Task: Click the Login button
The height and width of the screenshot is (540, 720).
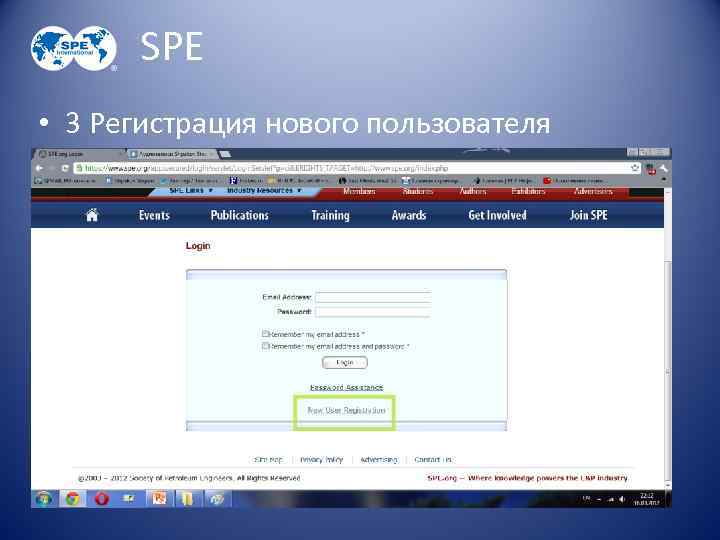Action: tap(345, 363)
